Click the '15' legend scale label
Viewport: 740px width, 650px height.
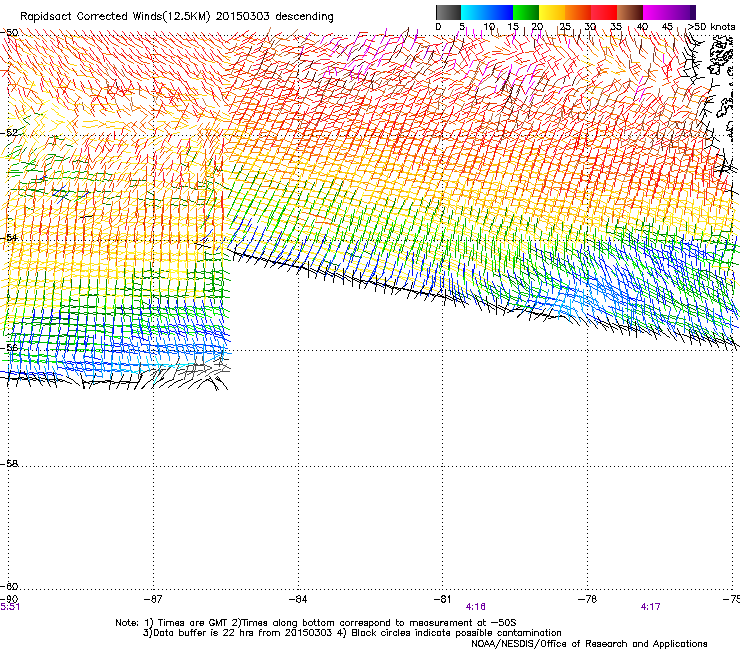click(x=513, y=27)
